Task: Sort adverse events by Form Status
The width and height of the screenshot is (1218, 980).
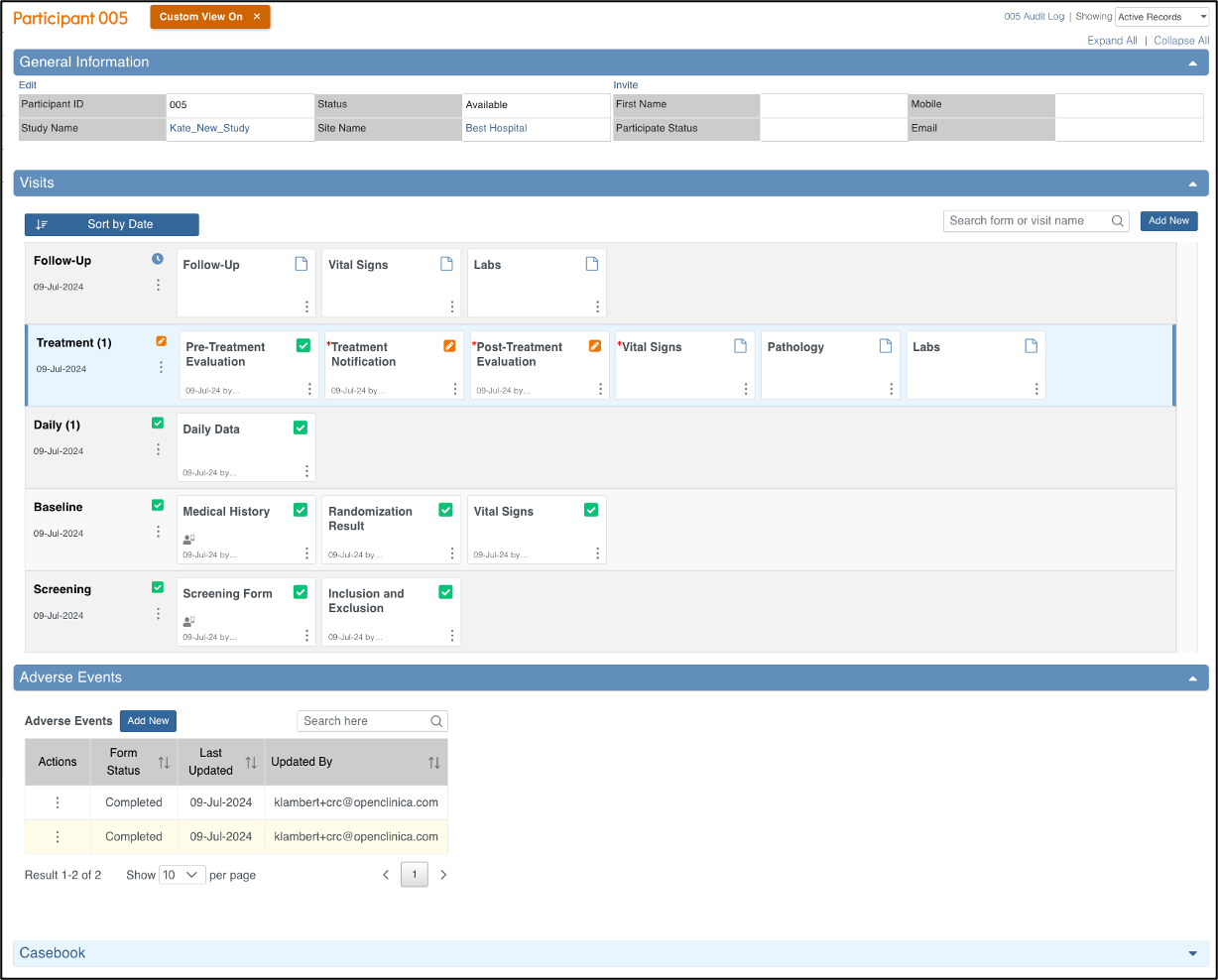Action: click(x=165, y=762)
